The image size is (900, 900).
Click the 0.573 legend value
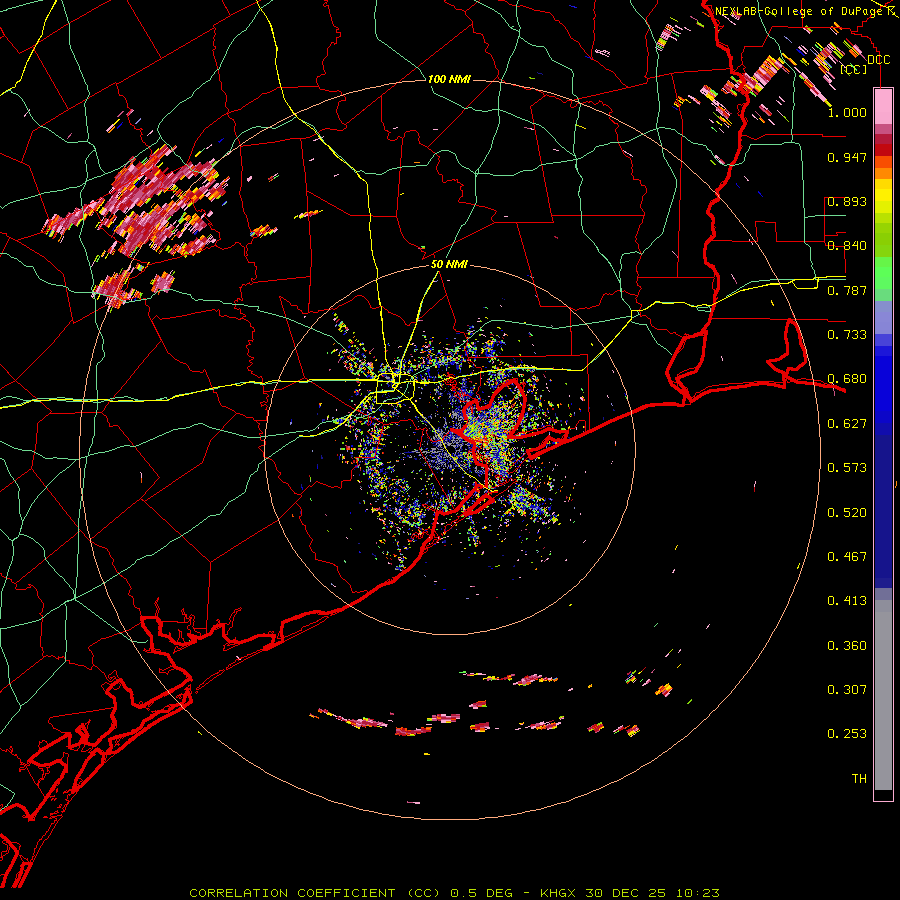tap(847, 468)
